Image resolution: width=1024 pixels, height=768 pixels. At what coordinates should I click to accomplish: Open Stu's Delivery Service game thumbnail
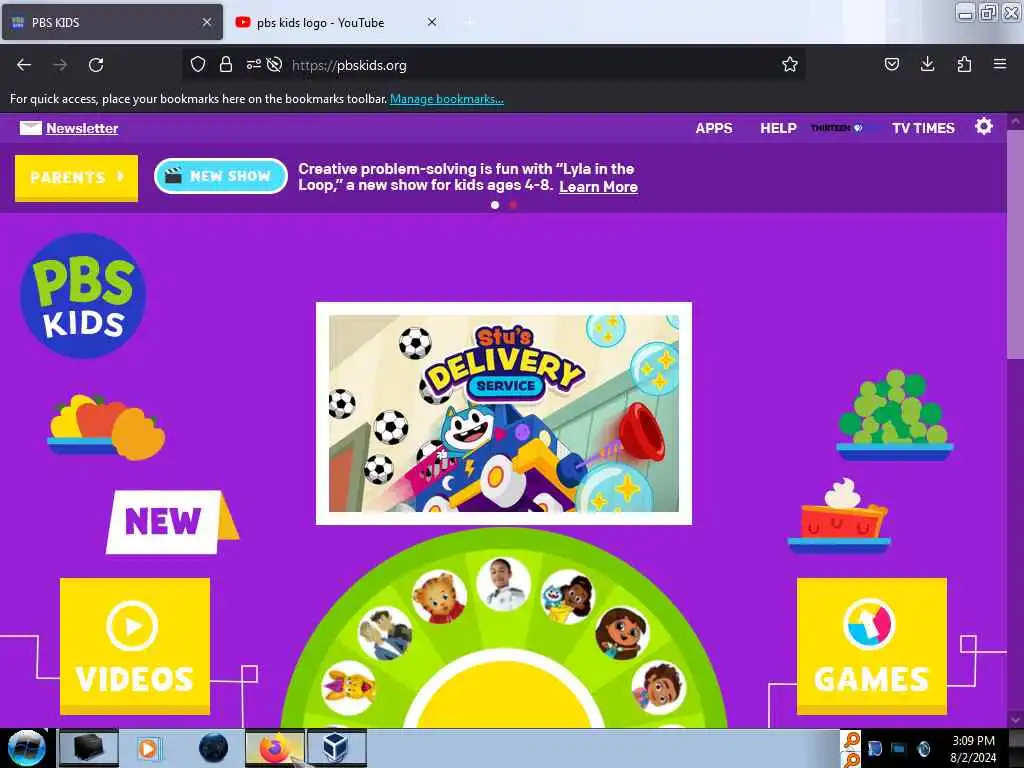pos(504,413)
